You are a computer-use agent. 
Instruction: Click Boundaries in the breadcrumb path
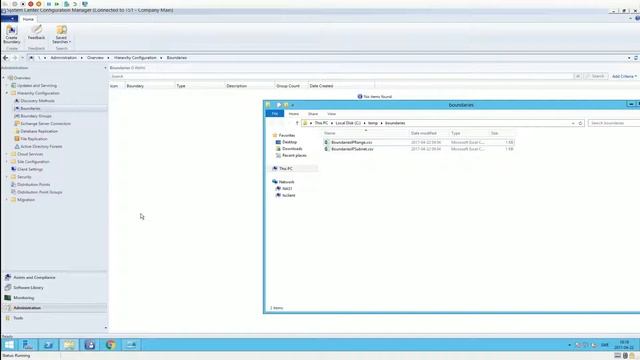(x=177, y=58)
